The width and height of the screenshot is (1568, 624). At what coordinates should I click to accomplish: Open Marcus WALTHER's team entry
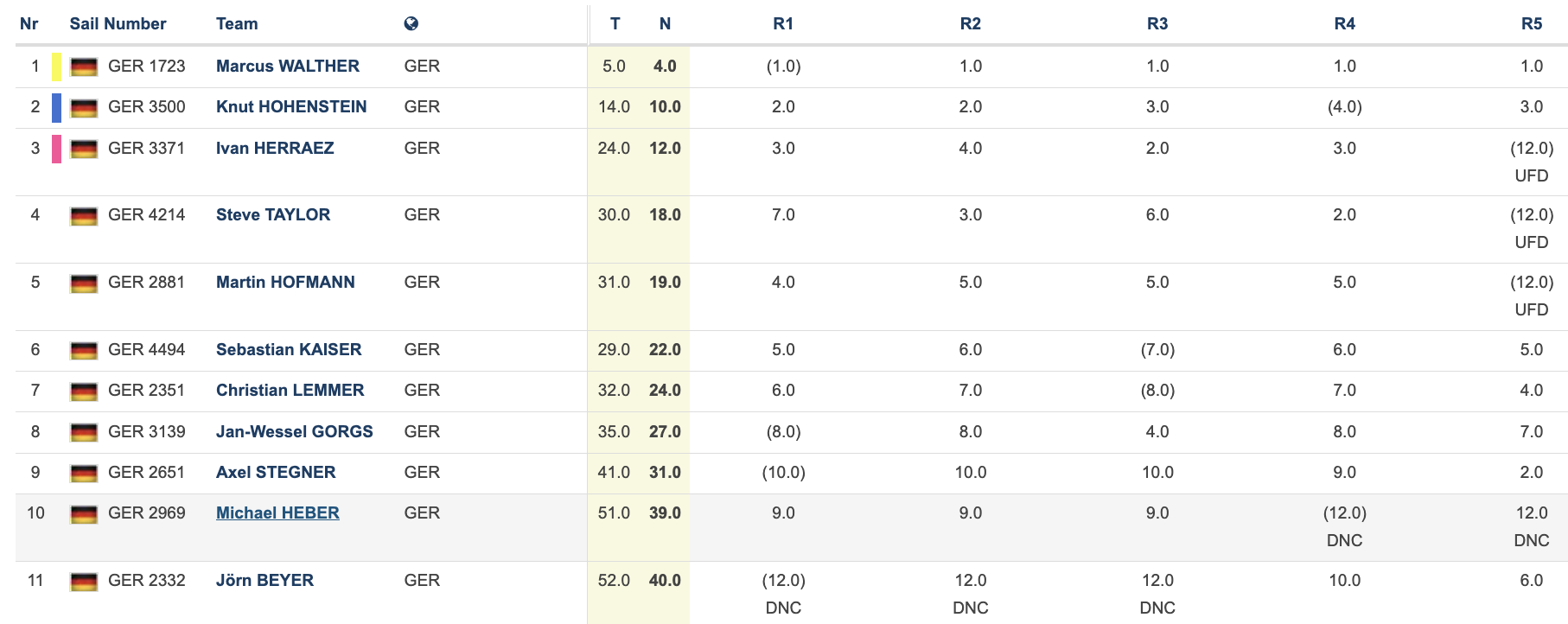pos(288,66)
